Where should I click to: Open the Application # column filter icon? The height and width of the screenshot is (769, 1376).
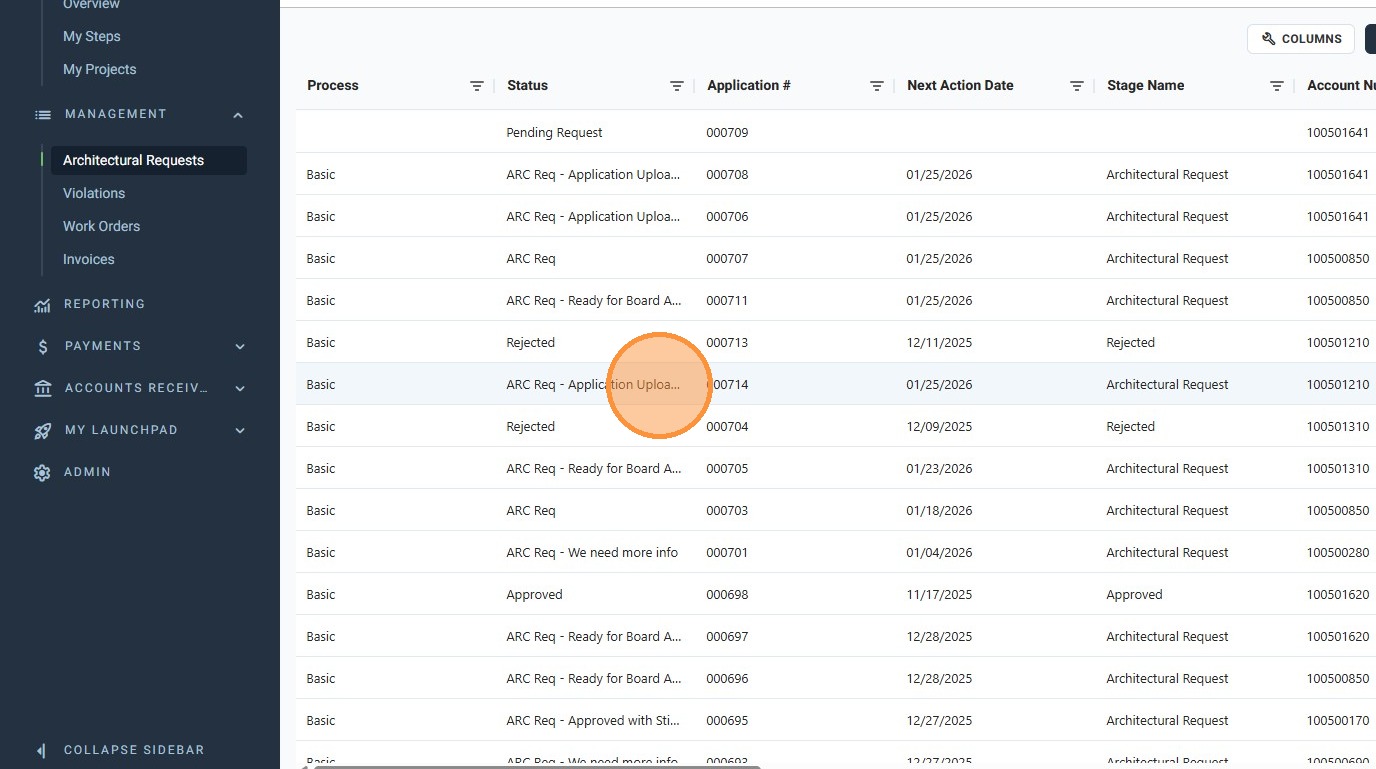[877, 86]
